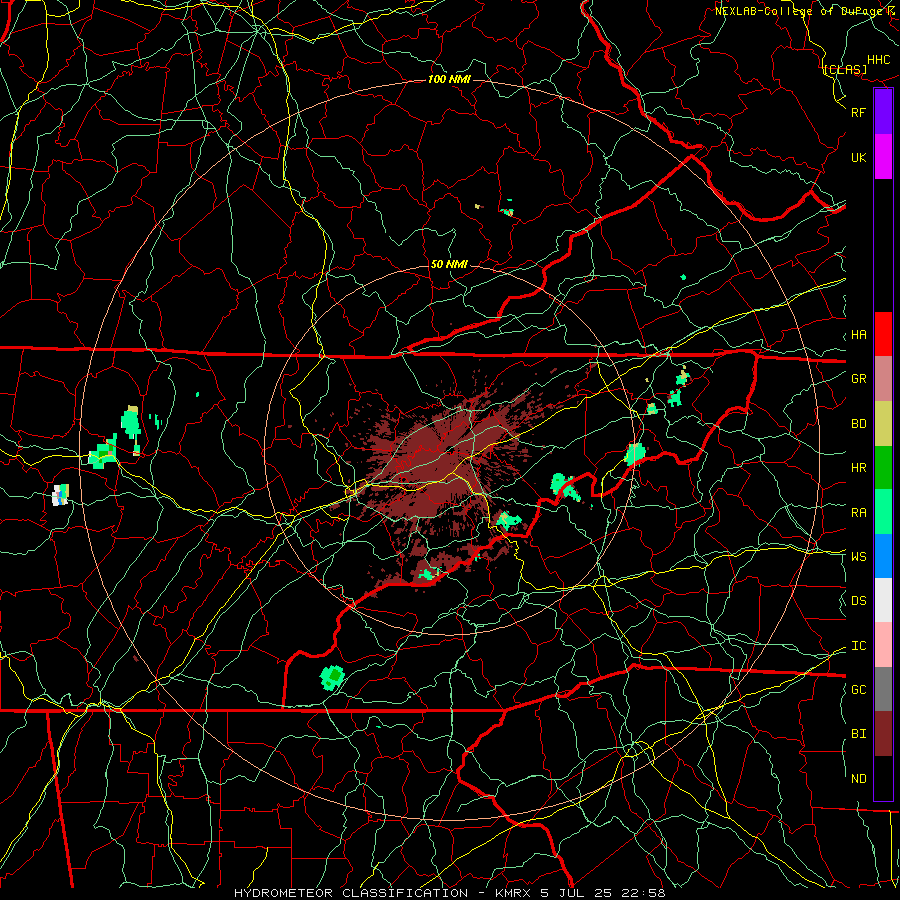Click the HR dark green legend swatch
This screenshot has height=900, width=900.
[883, 467]
